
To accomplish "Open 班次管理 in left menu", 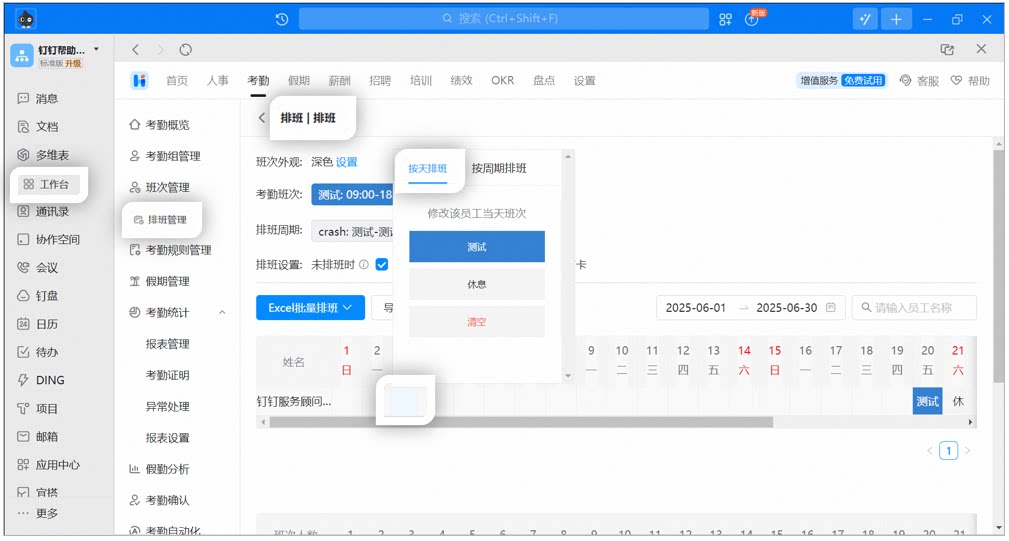I will click(167, 187).
